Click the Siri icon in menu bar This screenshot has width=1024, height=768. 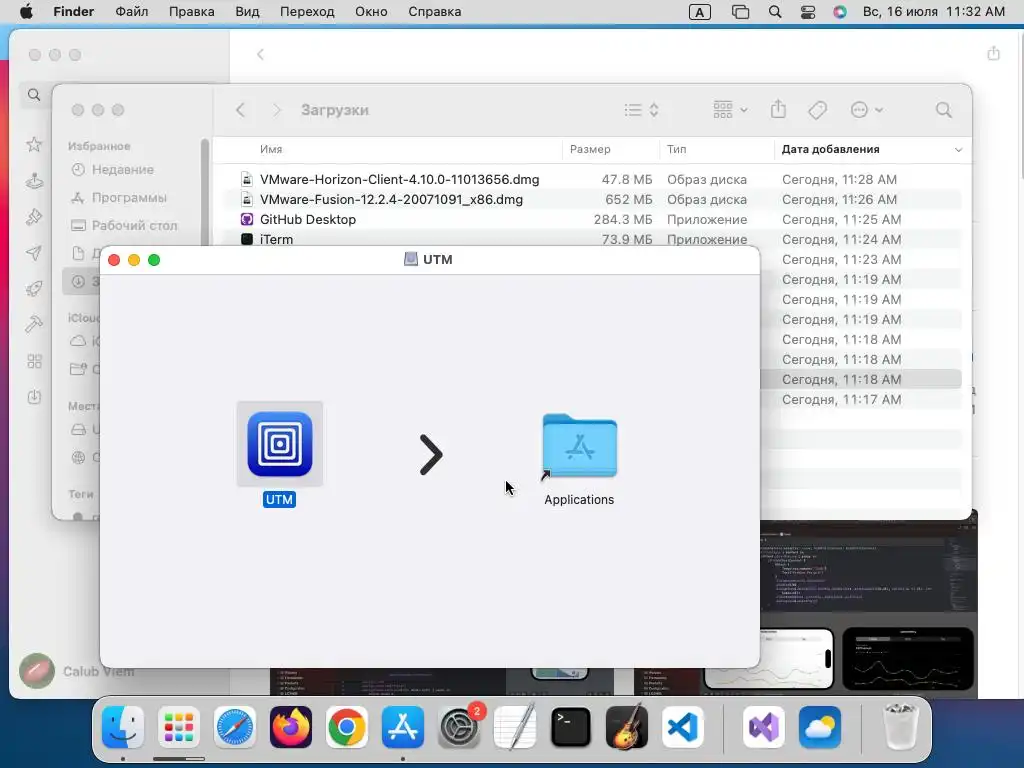[x=840, y=12]
